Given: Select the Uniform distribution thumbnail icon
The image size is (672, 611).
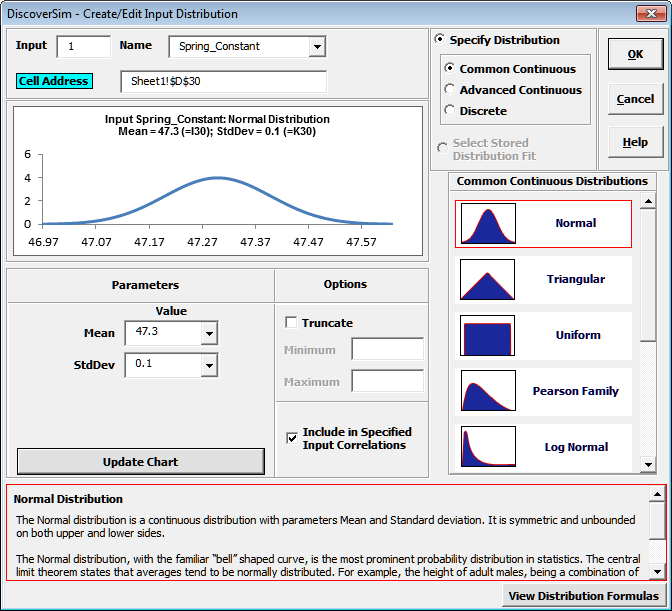Looking at the screenshot, I should (x=488, y=335).
